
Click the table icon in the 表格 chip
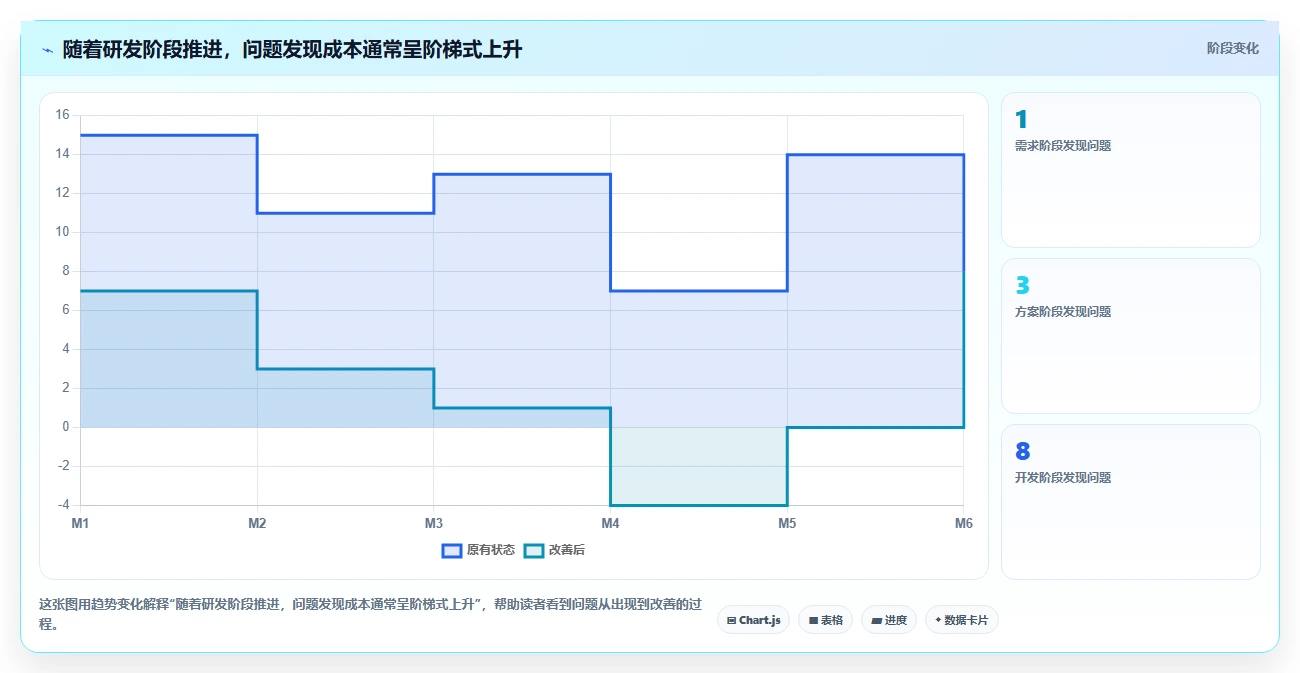coord(813,621)
